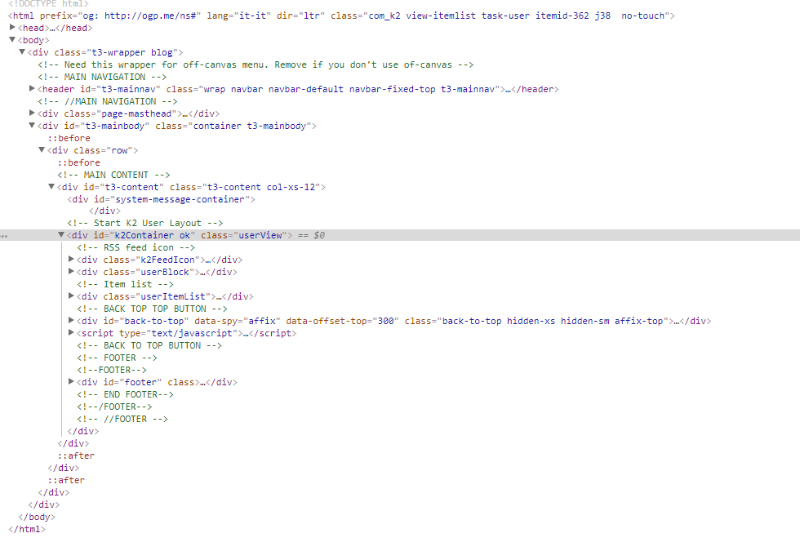Select the 'Item list' comment line

click(x=125, y=284)
